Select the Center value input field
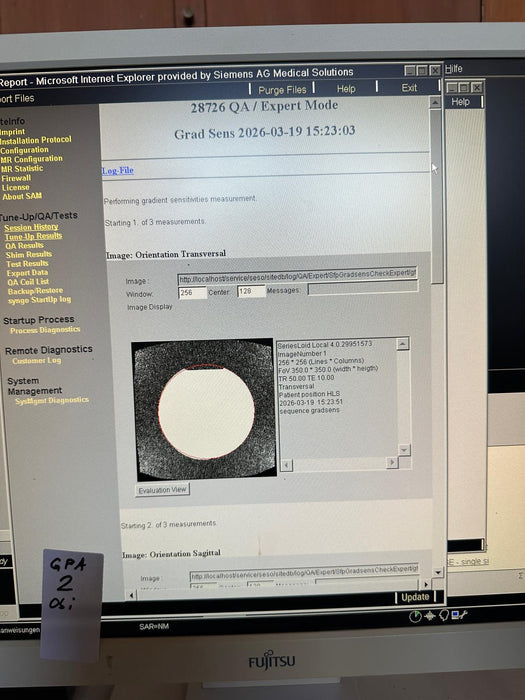Image resolution: width=525 pixels, height=700 pixels. pos(251,291)
